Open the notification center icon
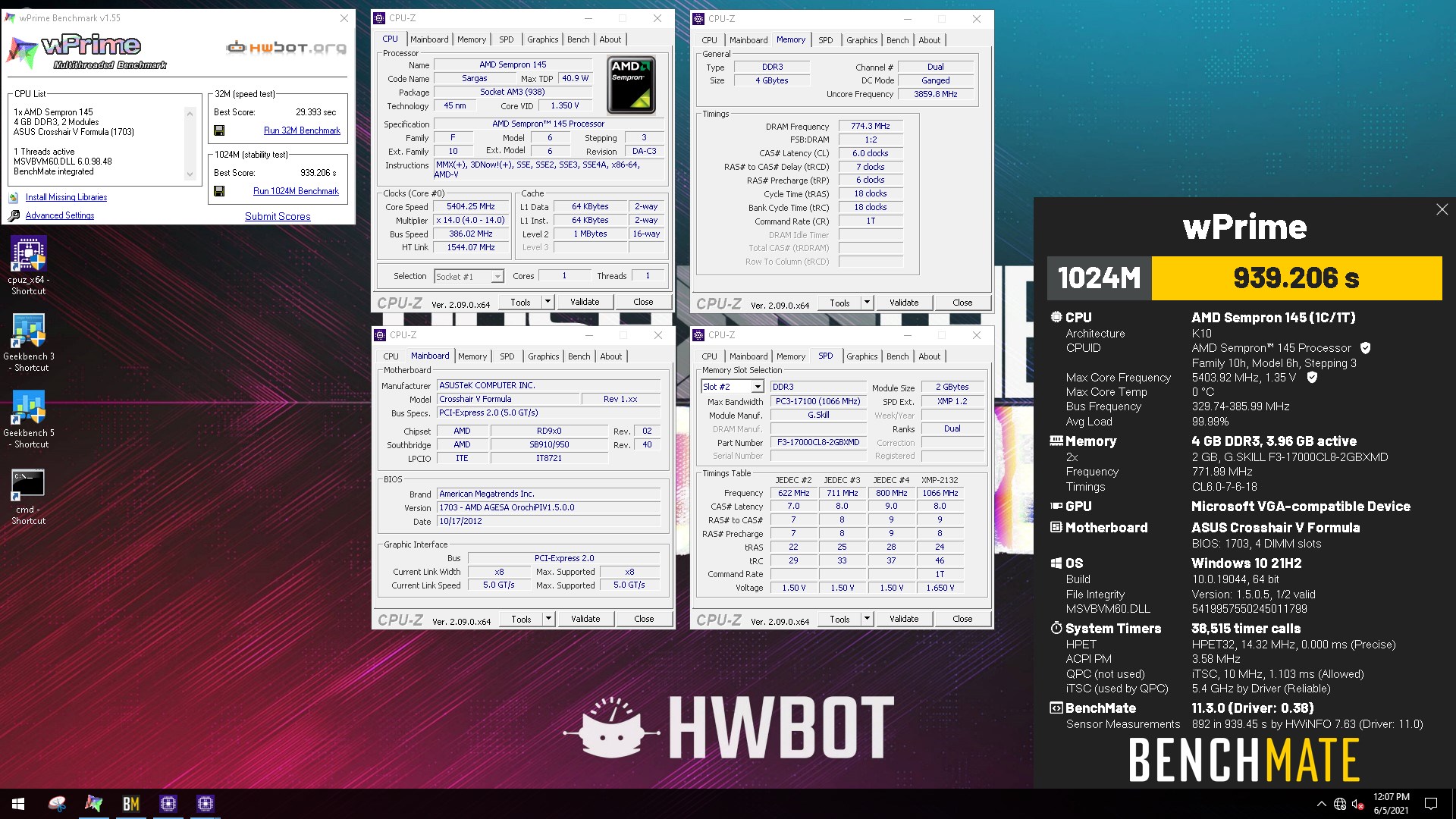 pyautogui.click(x=1431, y=804)
